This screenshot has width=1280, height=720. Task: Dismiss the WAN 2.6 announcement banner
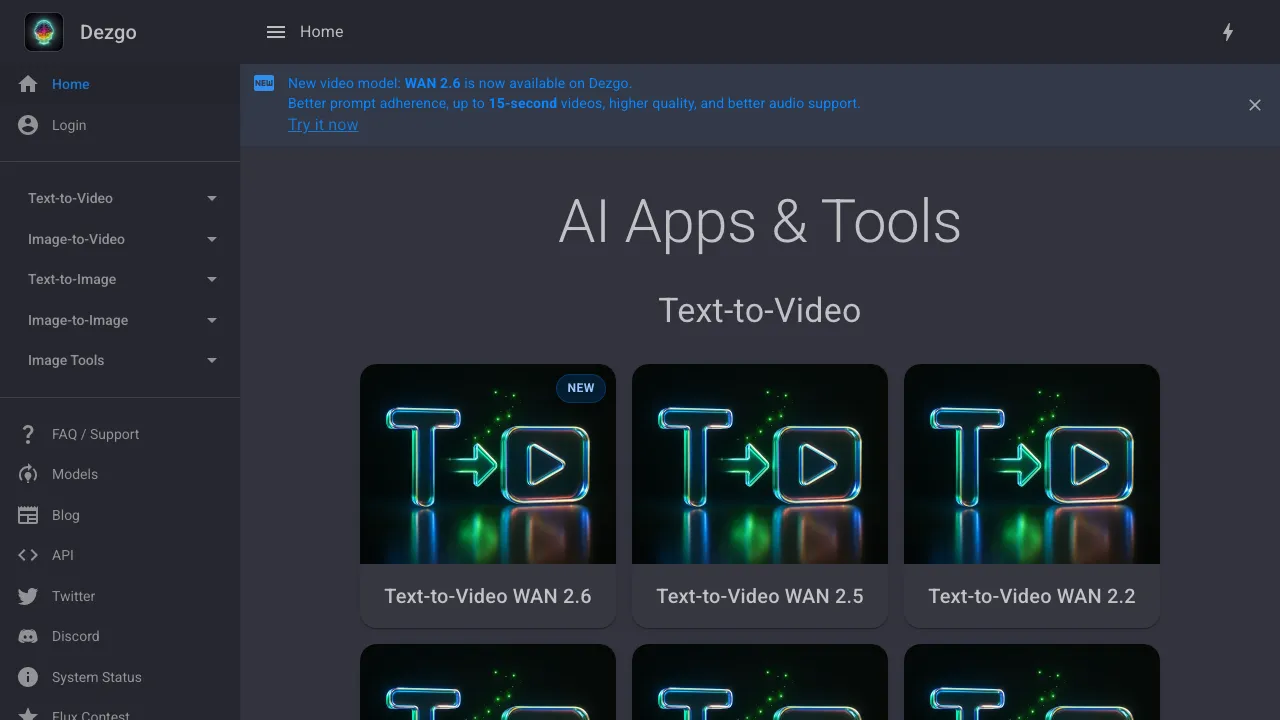click(1255, 104)
